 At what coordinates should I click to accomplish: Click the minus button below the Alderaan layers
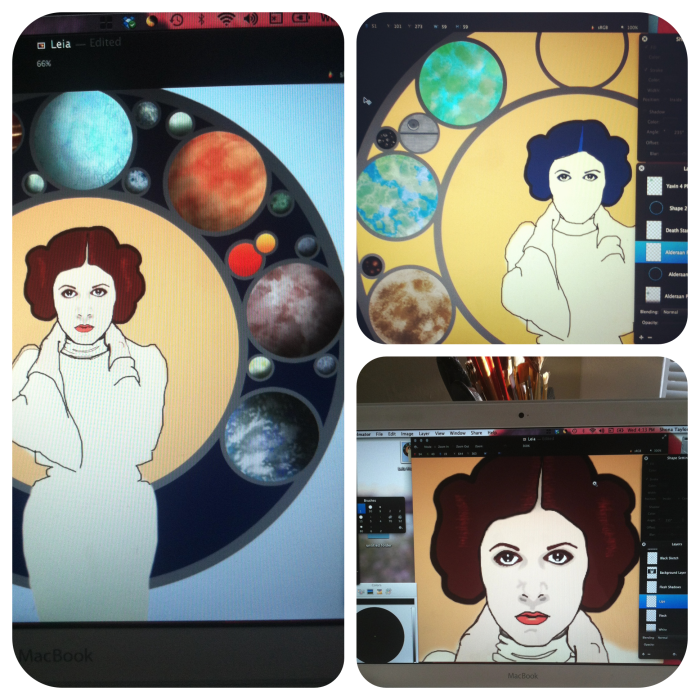tap(650, 337)
